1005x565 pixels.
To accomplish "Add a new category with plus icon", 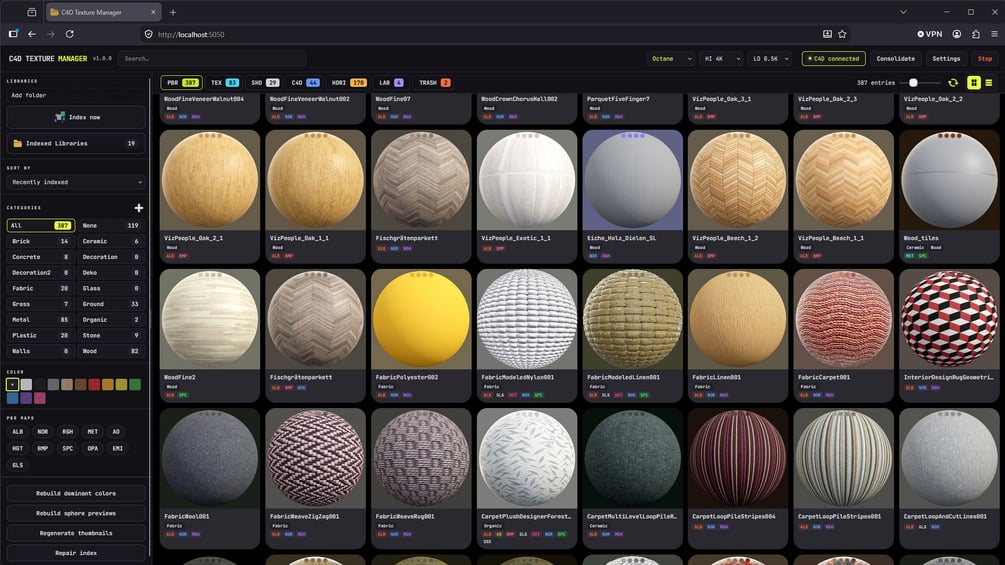I will [138, 208].
